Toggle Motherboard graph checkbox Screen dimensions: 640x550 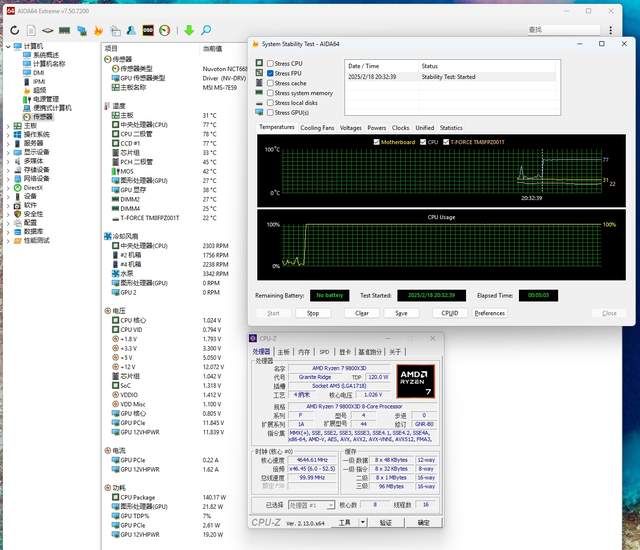point(376,142)
